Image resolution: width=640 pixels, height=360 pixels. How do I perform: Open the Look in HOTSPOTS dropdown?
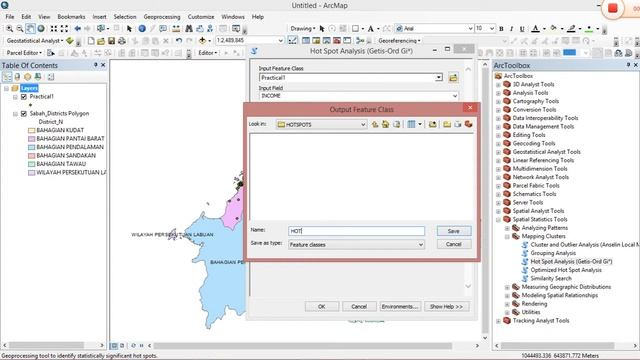tap(363, 124)
